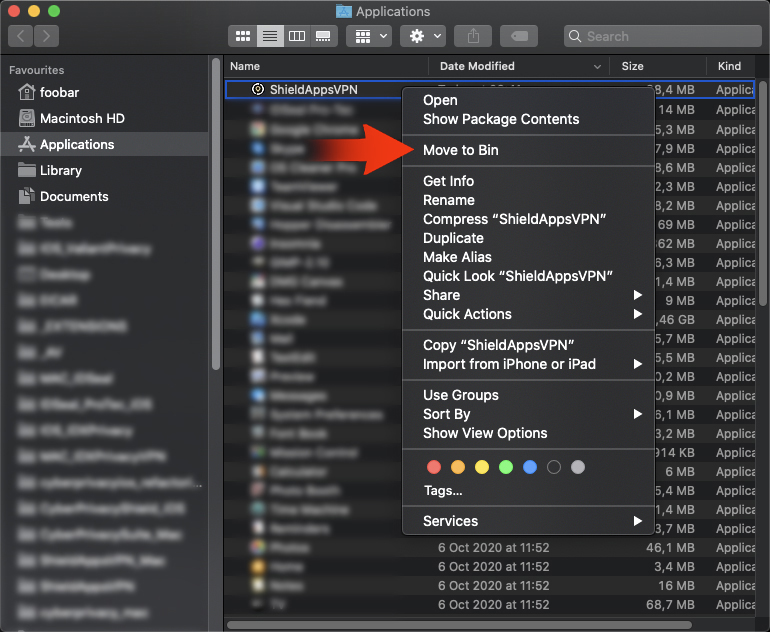This screenshot has width=770, height=632.
Task: Select Show Package Contents
Action: (501, 119)
